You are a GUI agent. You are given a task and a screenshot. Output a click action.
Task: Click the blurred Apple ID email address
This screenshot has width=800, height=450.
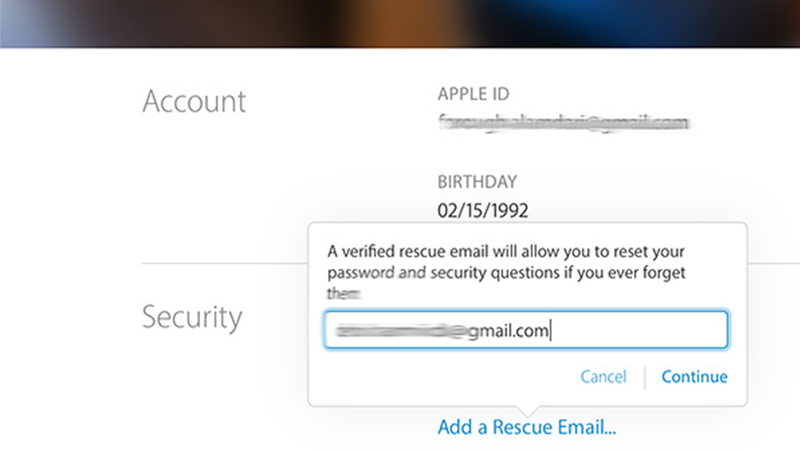(563, 124)
